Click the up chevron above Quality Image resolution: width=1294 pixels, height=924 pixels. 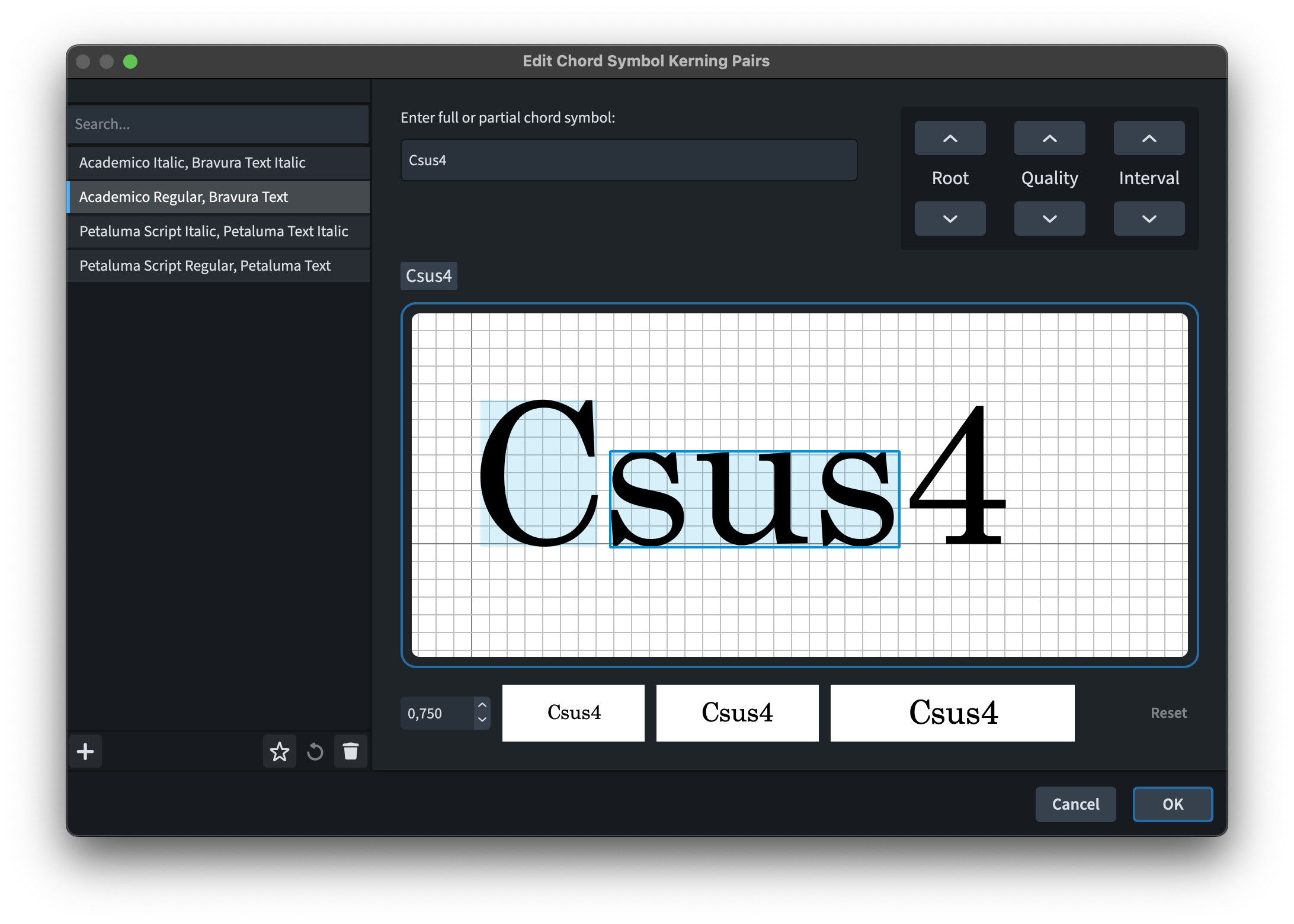point(1049,138)
